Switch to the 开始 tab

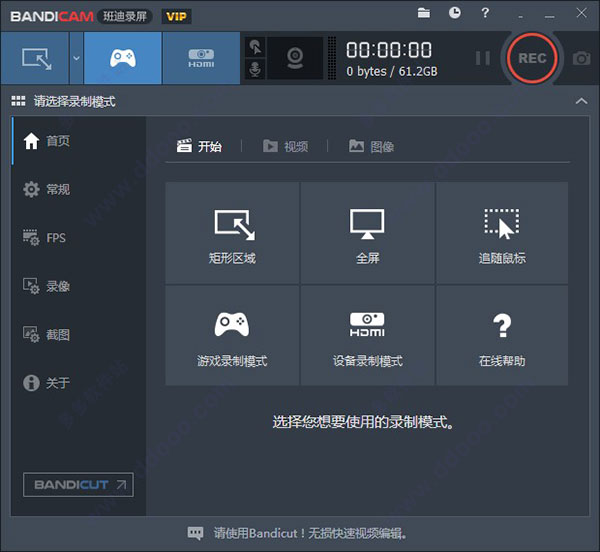point(199,146)
